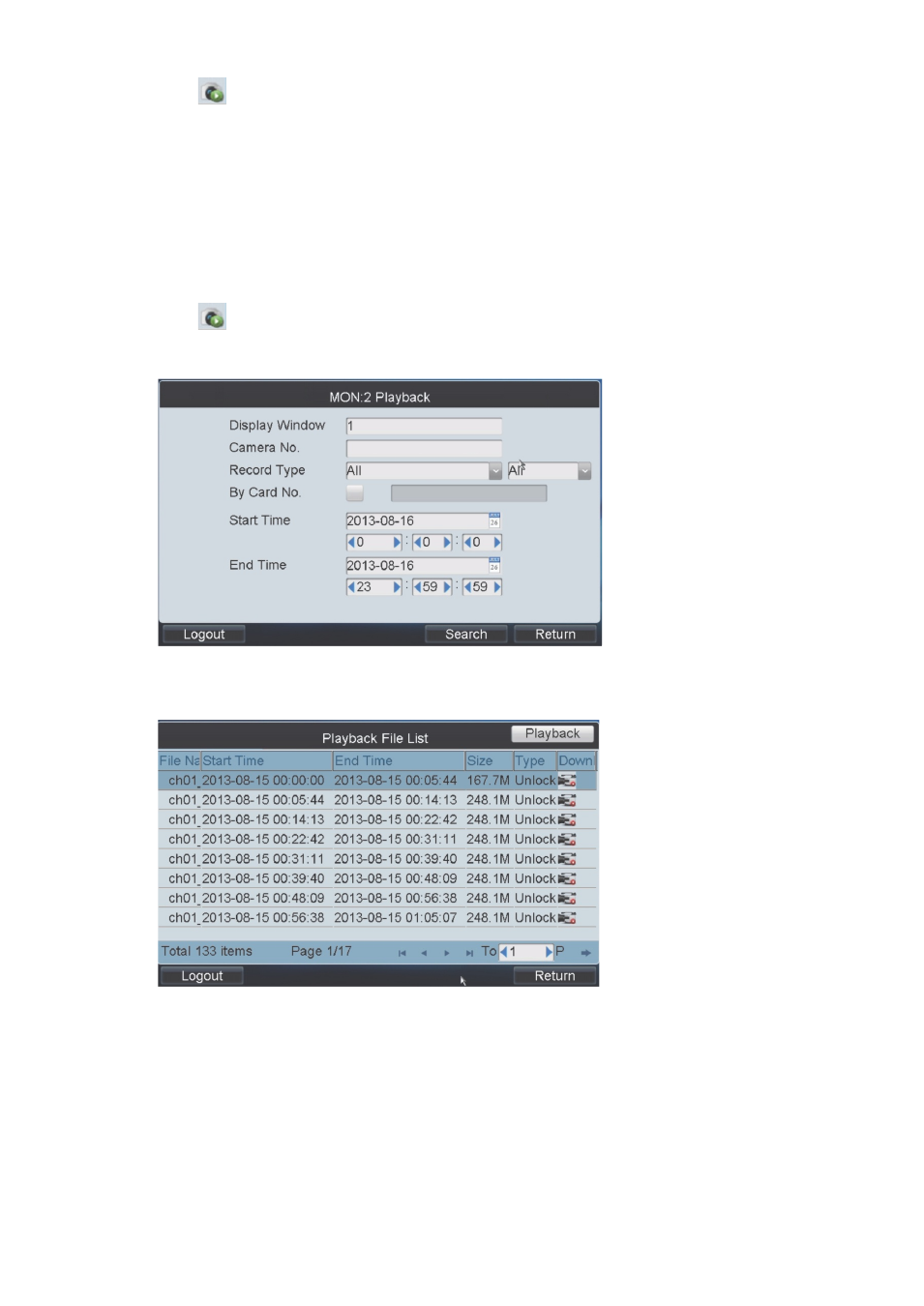Image resolution: width=924 pixels, height=1306 pixels.
Task: Jump to the last page of file list
Action: click(469, 953)
